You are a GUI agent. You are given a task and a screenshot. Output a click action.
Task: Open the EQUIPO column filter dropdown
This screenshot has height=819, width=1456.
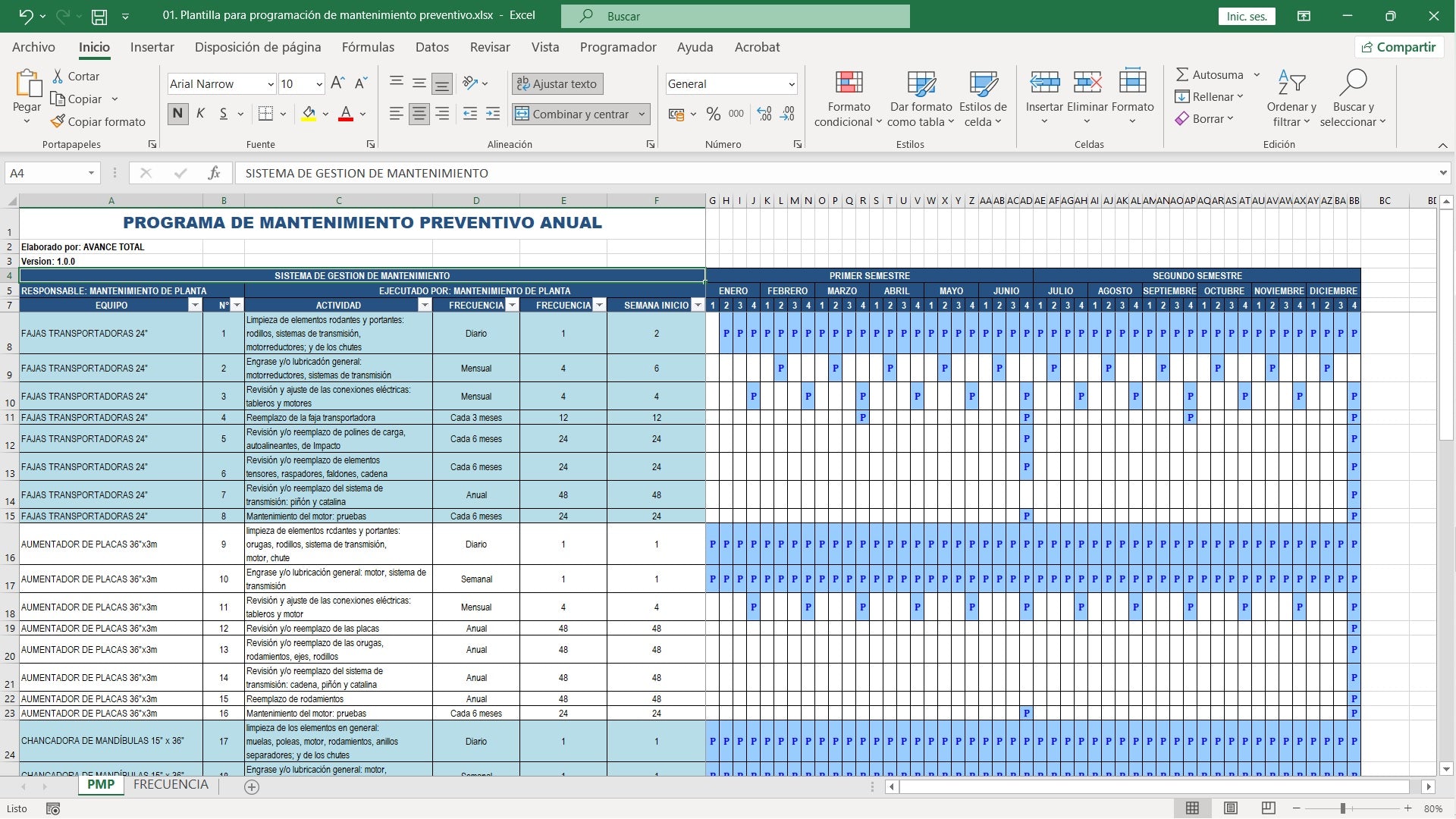pos(195,305)
